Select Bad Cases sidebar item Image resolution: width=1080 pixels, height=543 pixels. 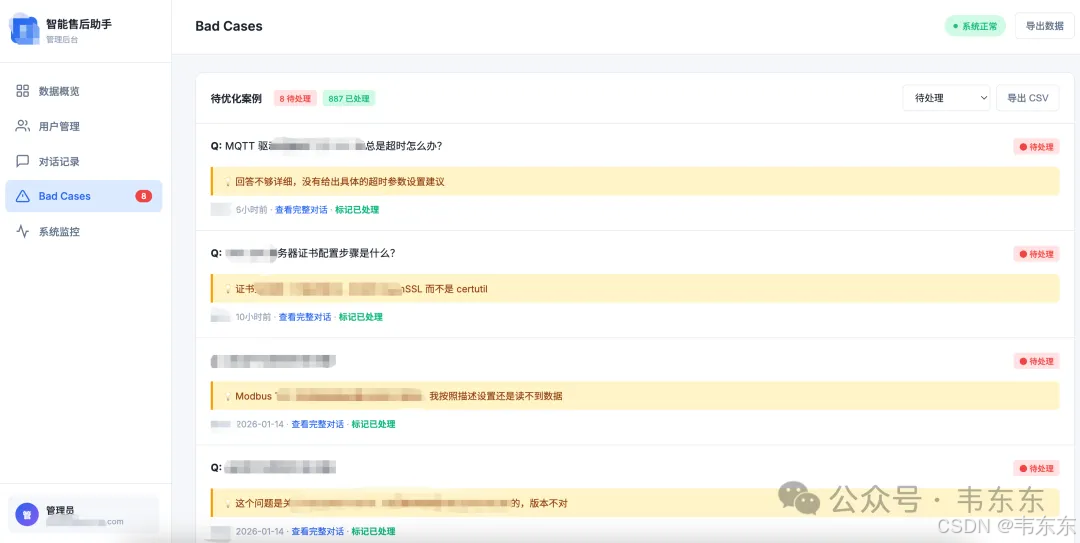pos(84,196)
